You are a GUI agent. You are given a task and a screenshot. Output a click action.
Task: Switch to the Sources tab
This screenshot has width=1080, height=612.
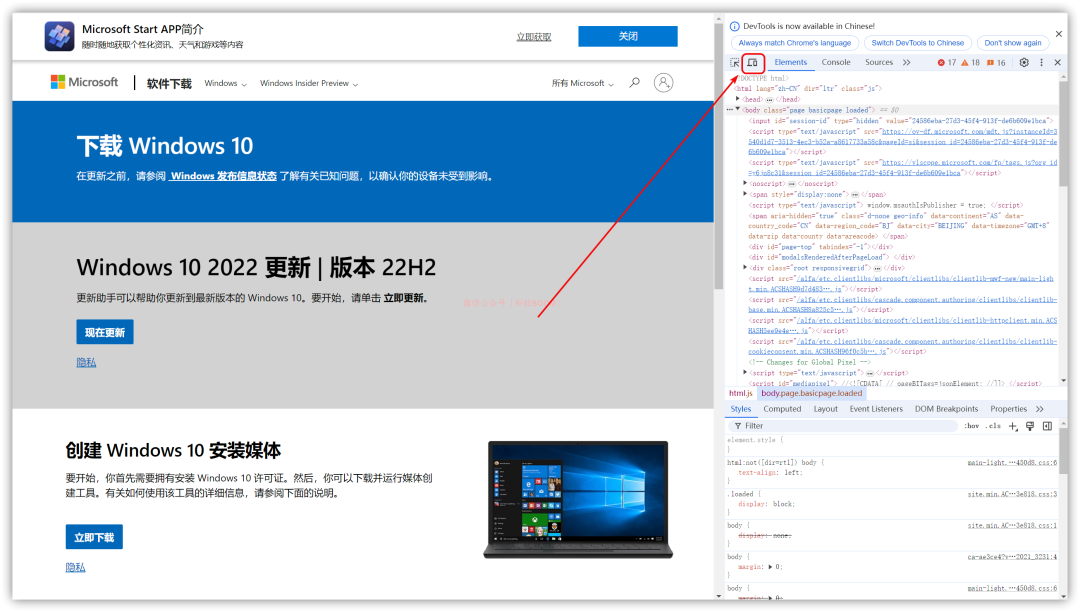(879, 63)
